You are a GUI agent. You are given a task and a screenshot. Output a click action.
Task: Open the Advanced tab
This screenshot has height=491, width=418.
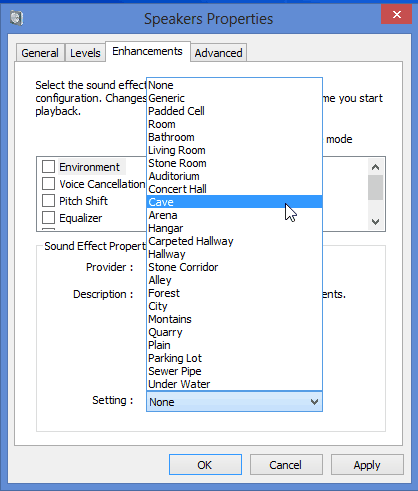click(218, 53)
